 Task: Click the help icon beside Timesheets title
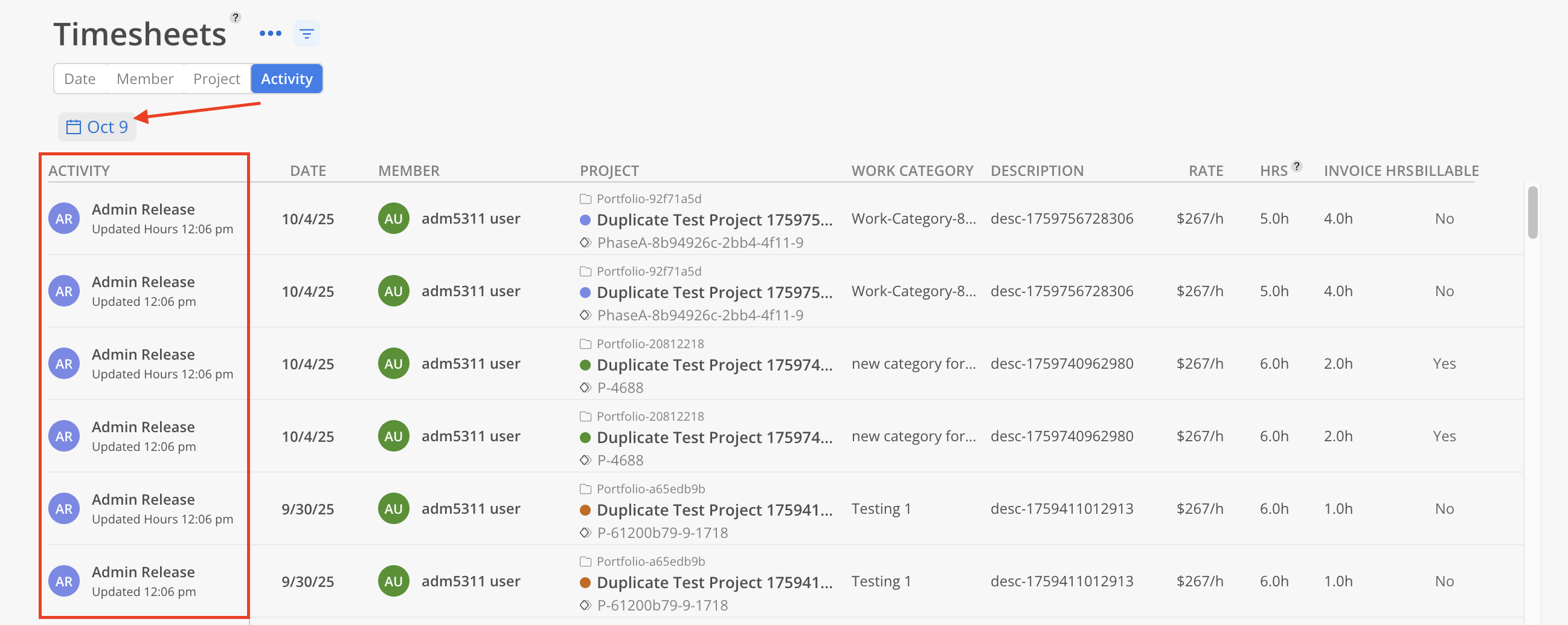tap(236, 17)
